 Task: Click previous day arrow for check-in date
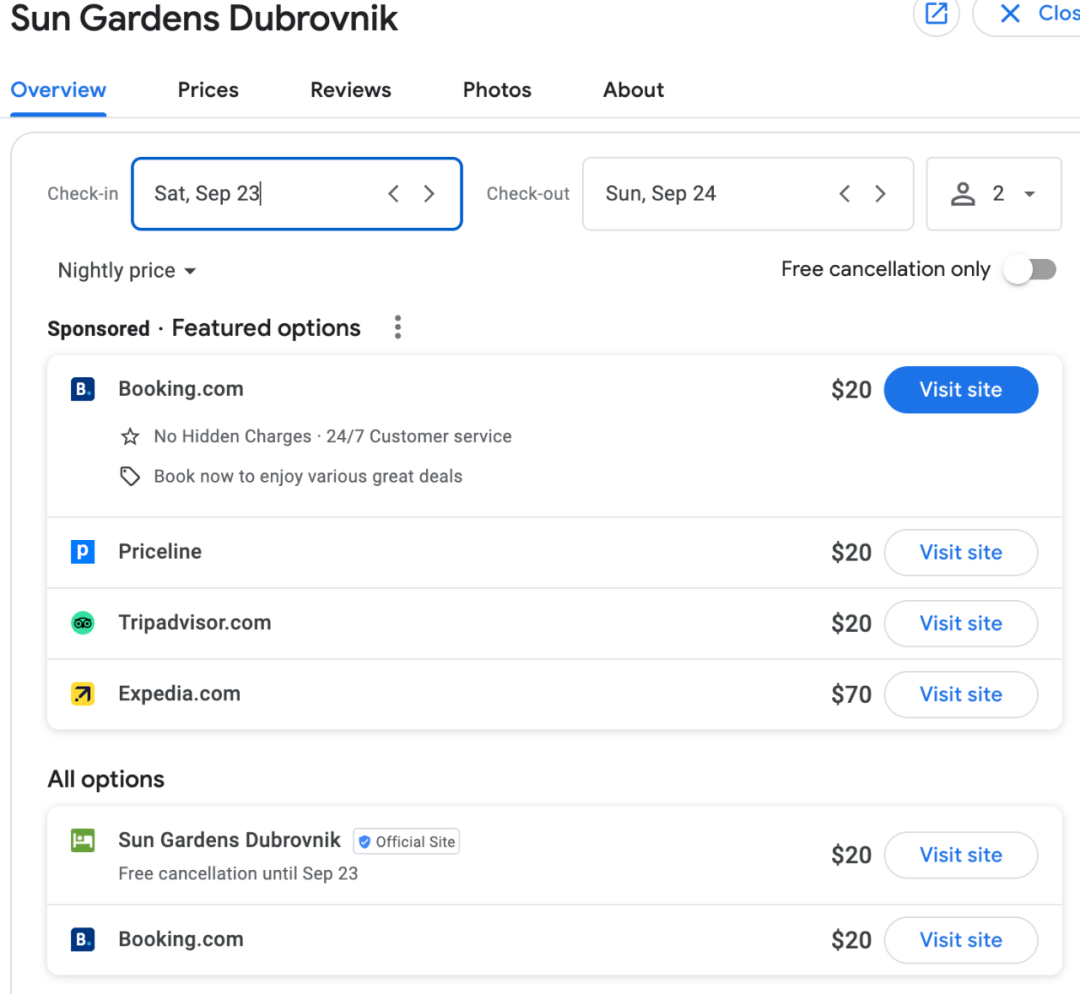coord(394,194)
